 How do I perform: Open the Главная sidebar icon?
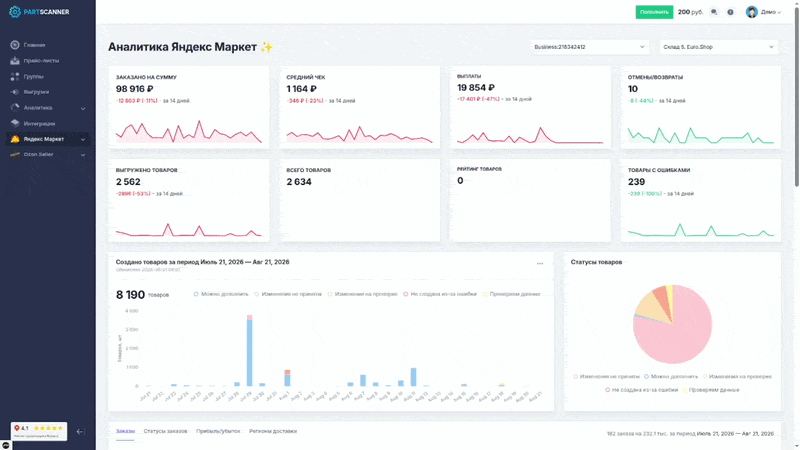15,45
